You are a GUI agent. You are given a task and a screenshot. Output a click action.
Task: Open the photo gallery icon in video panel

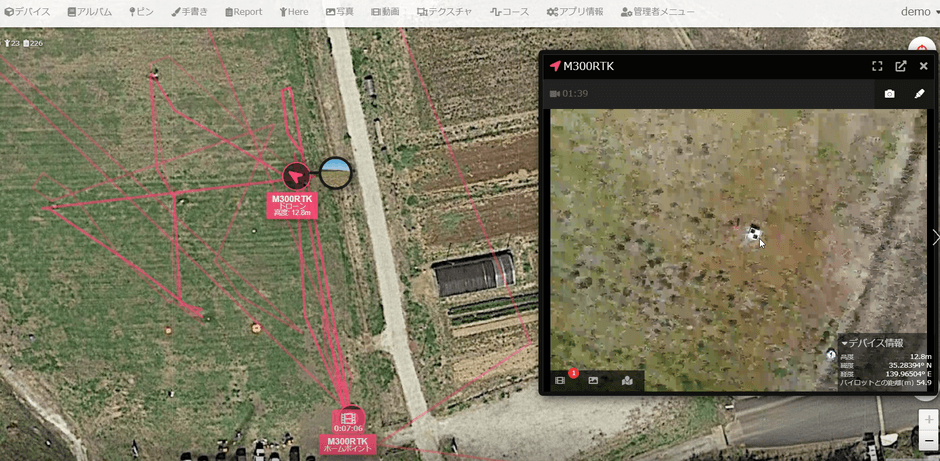coord(593,381)
